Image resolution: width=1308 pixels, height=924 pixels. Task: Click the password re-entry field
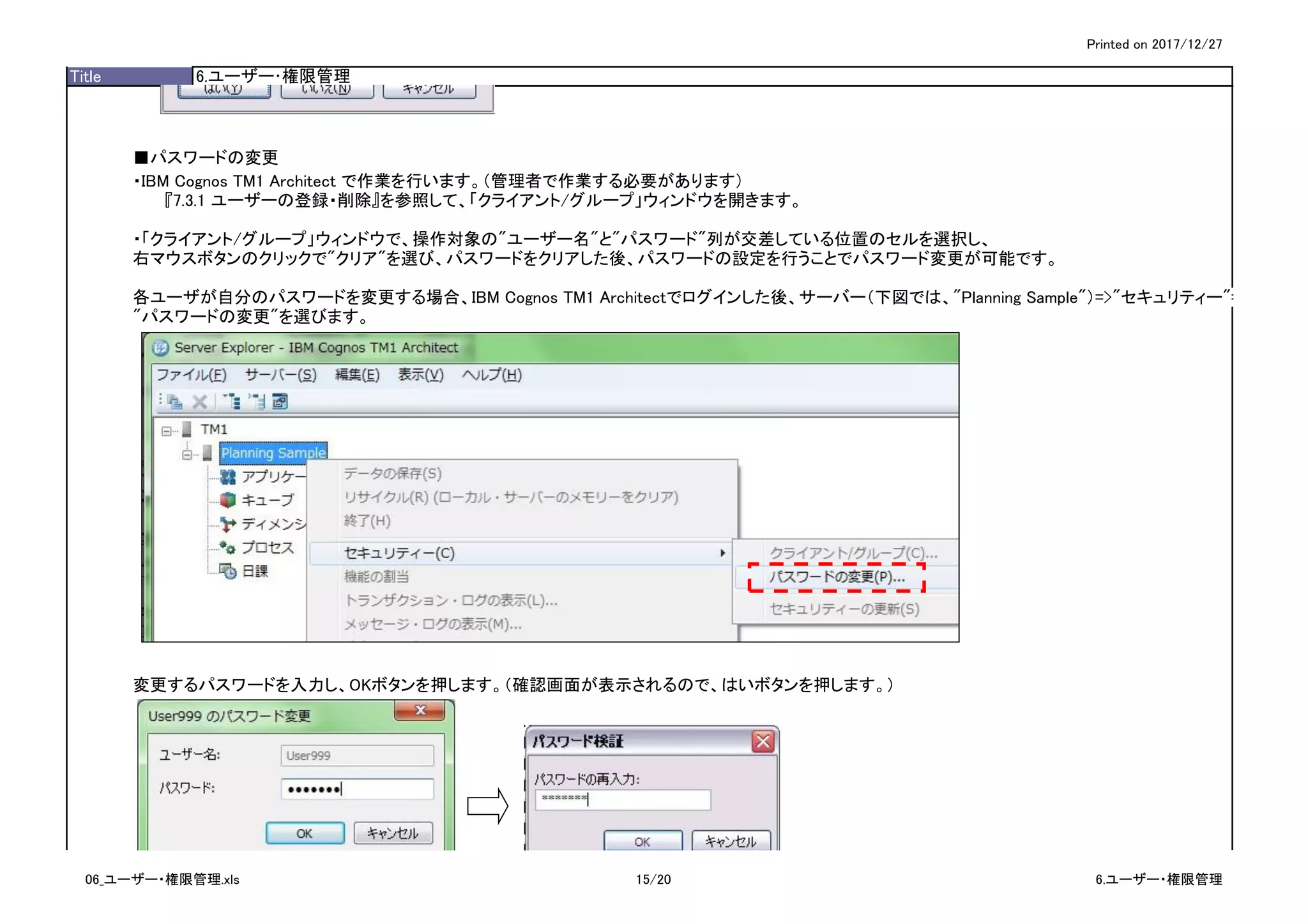[x=623, y=799]
